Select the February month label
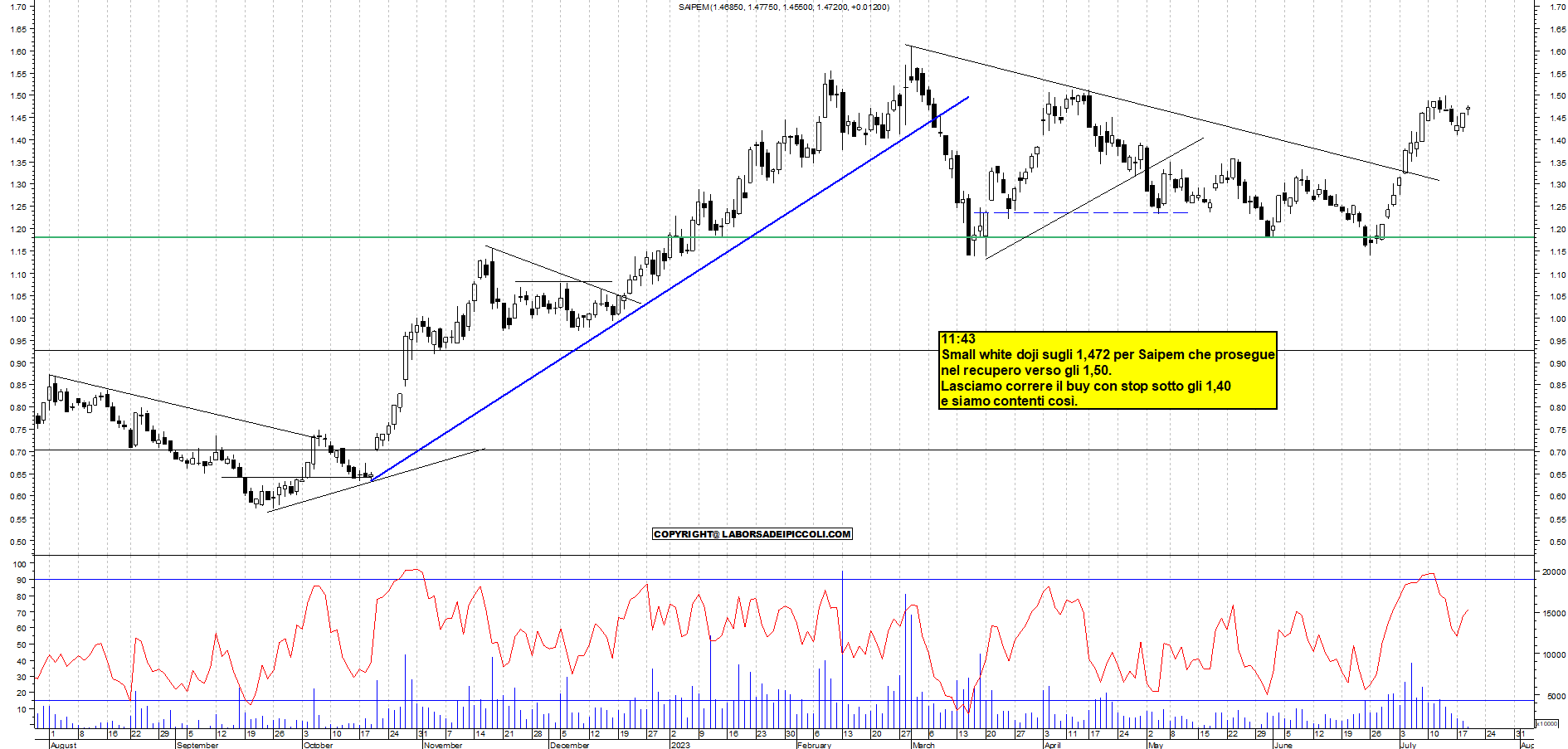 click(x=814, y=745)
